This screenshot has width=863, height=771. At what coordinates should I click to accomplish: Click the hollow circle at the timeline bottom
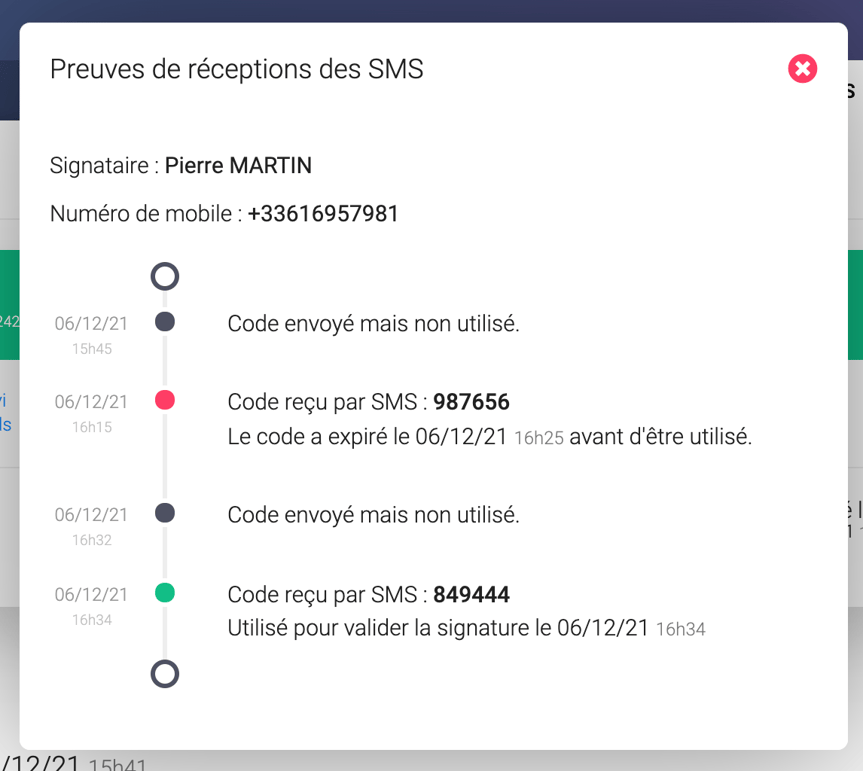(164, 674)
